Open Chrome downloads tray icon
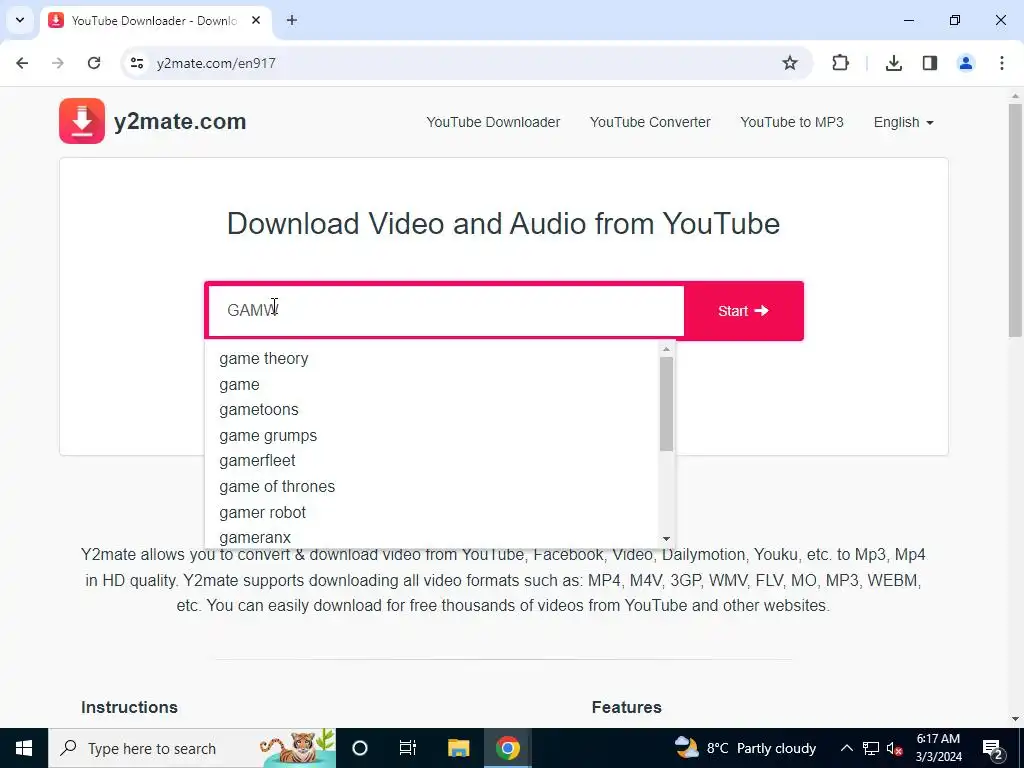The width and height of the screenshot is (1024, 768). click(893, 63)
